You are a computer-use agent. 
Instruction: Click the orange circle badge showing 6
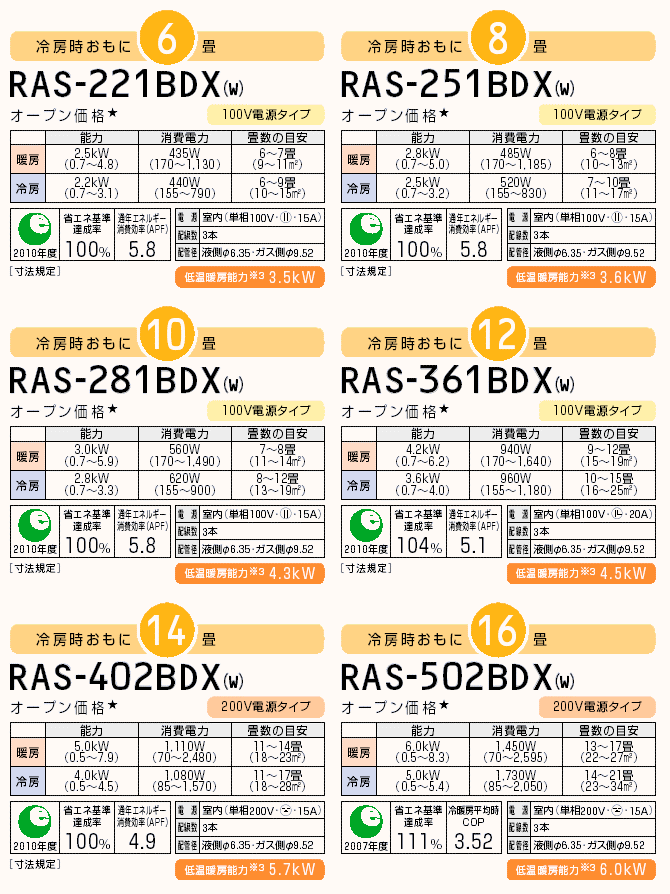[x=167, y=39]
